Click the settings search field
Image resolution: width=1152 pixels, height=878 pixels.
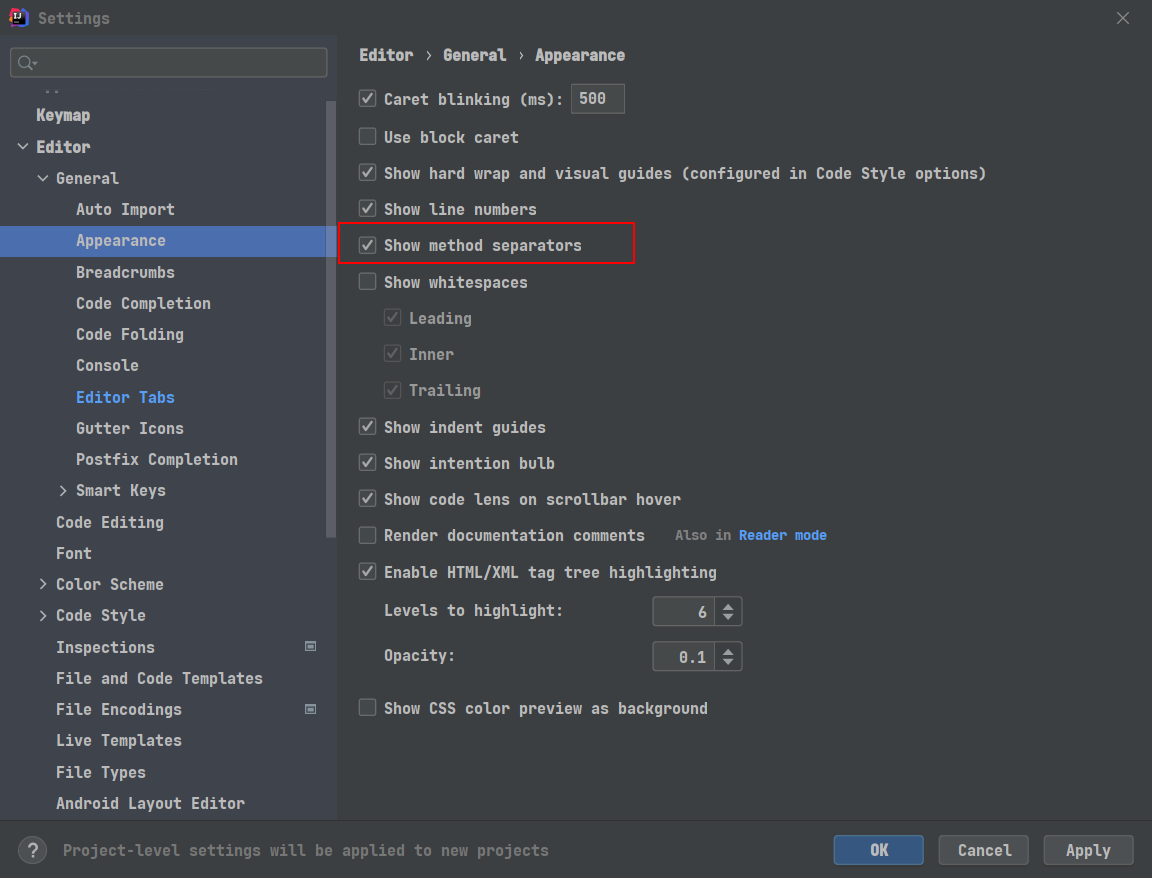[x=169, y=62]
